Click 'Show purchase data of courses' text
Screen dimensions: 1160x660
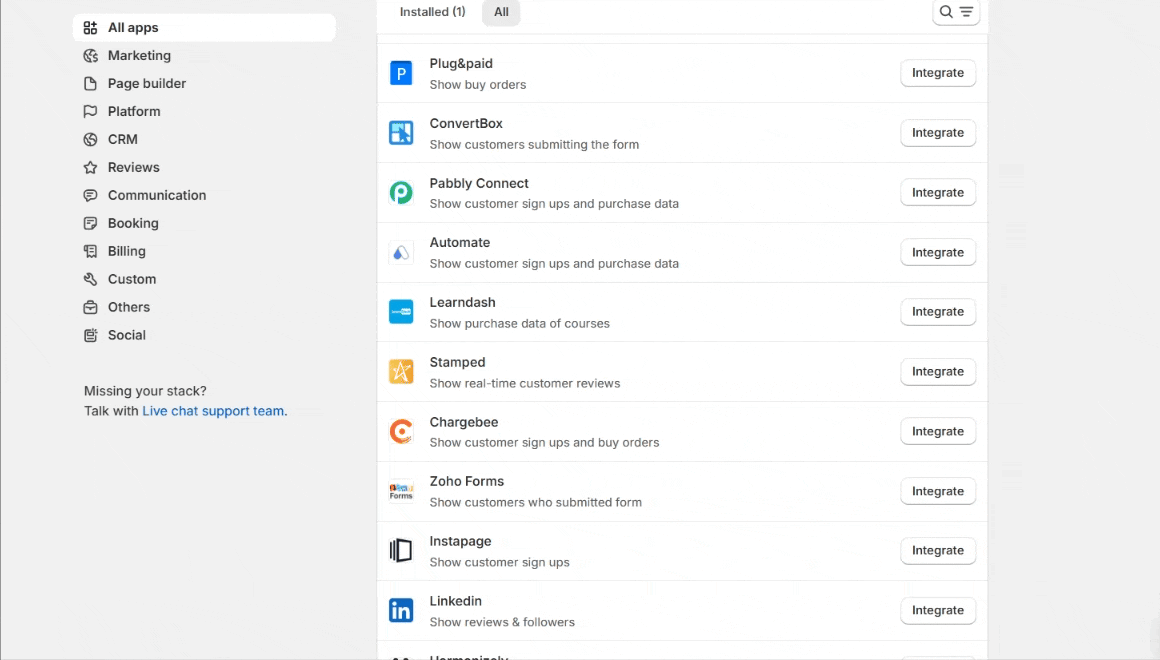coord(519,323)
